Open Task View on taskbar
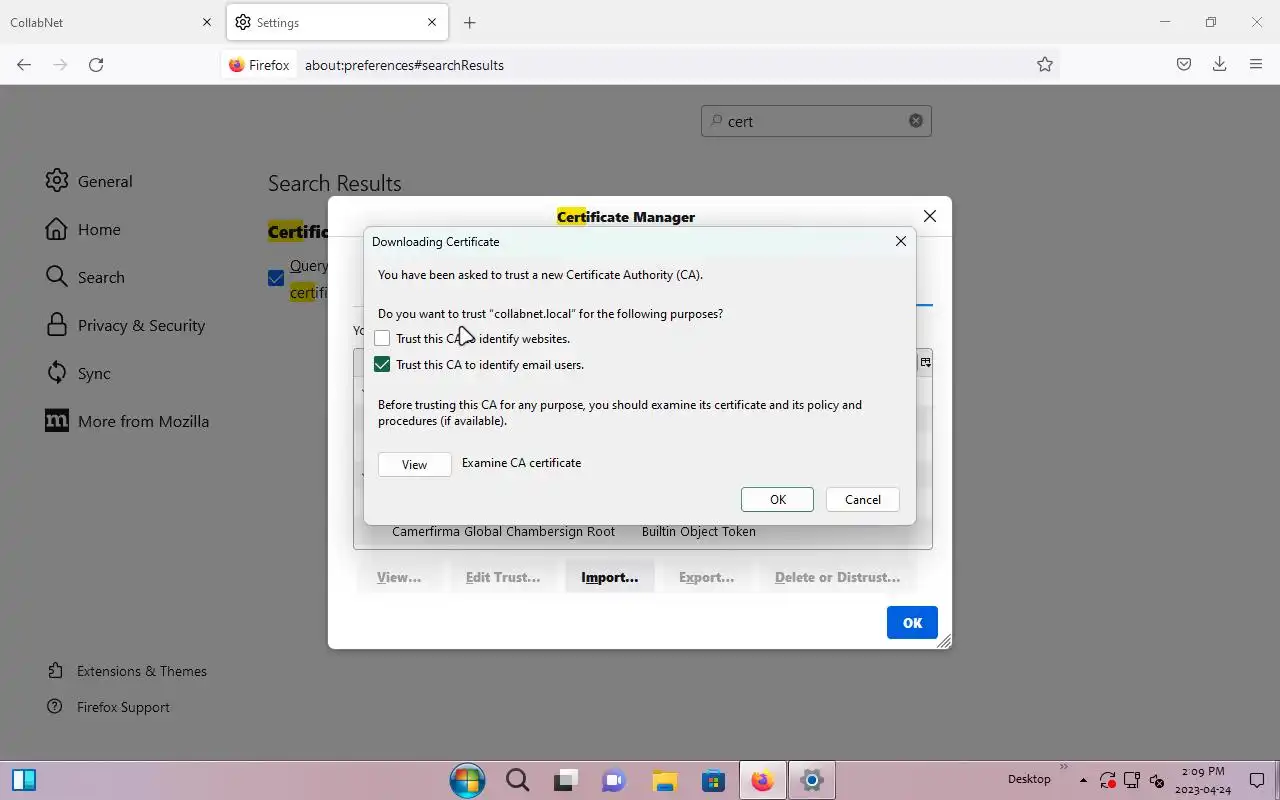 [x=566, y=780]
